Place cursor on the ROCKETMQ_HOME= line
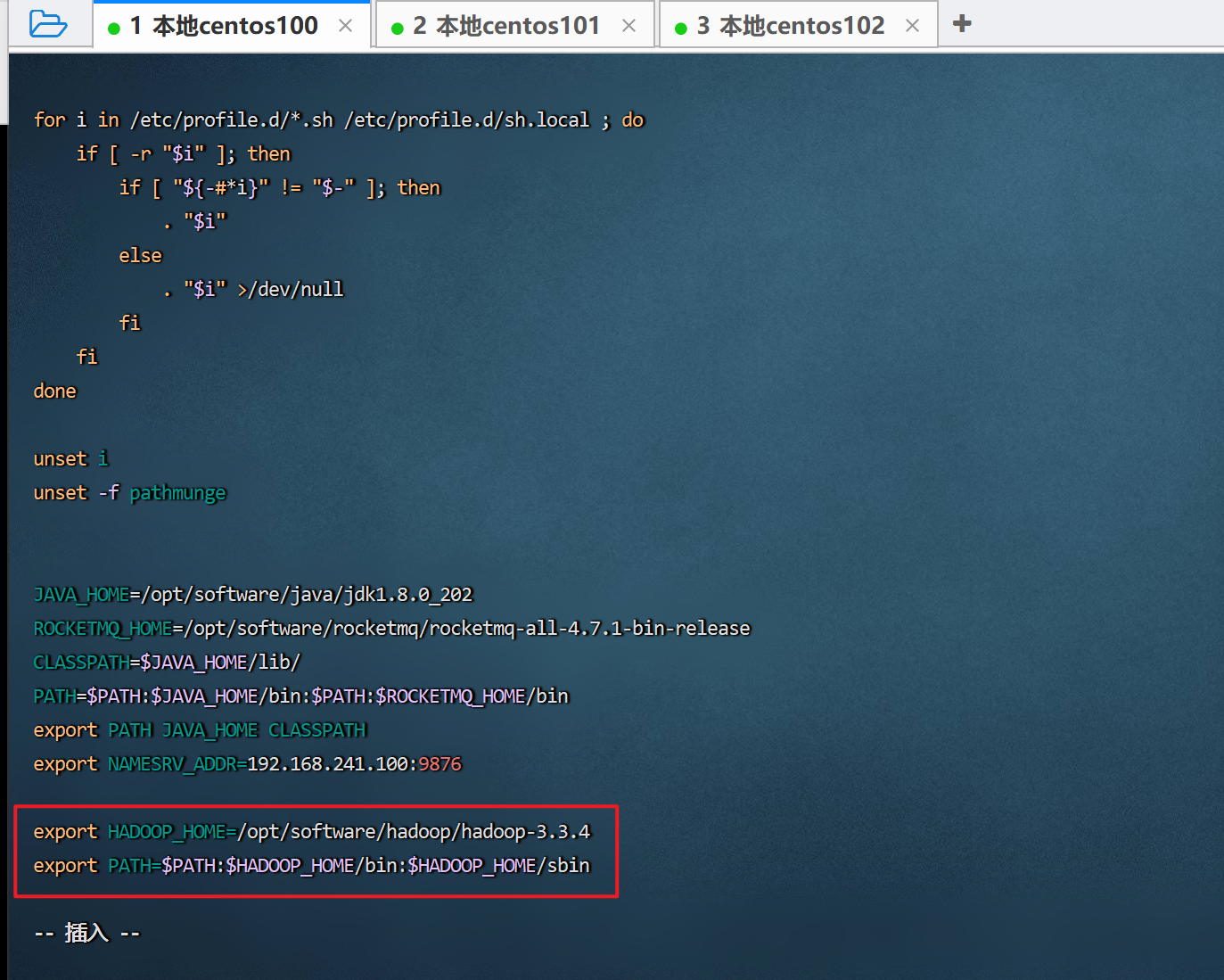 pyautogui.click(x=392, y=629)
